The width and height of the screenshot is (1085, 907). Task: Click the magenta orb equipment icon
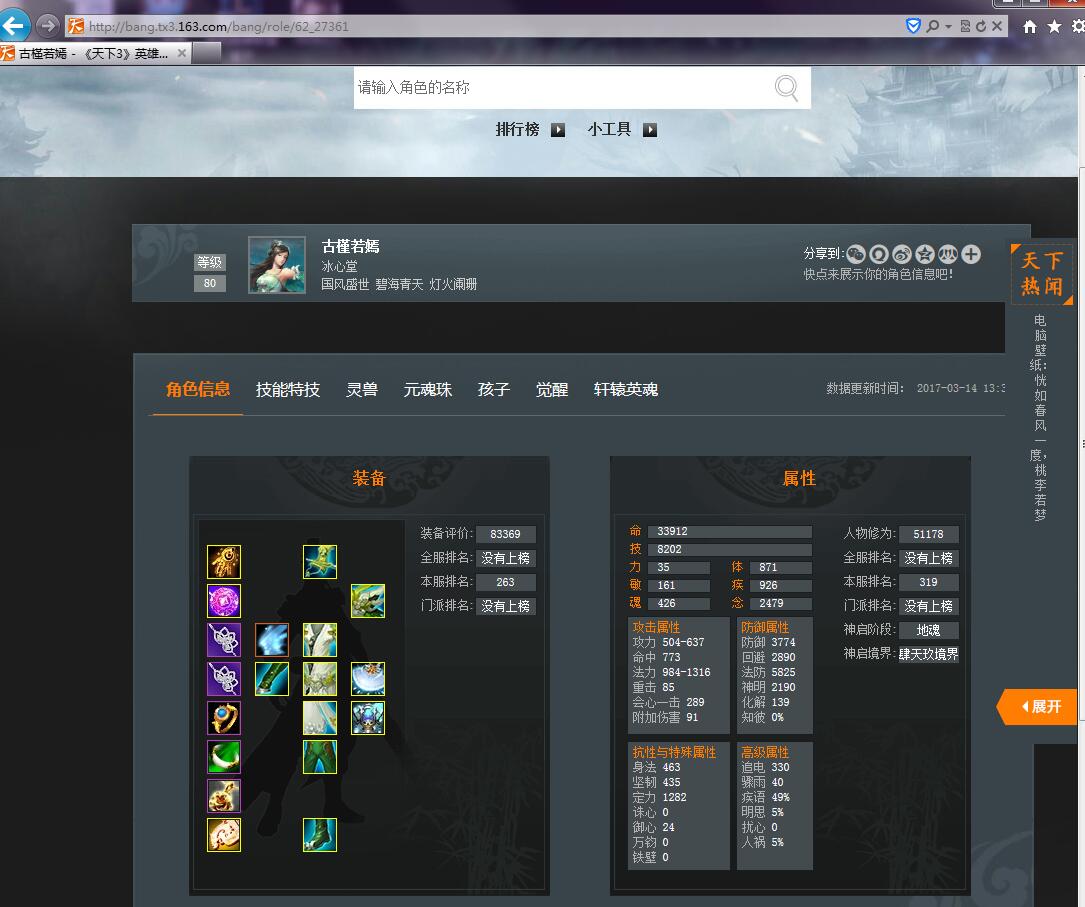224,601
